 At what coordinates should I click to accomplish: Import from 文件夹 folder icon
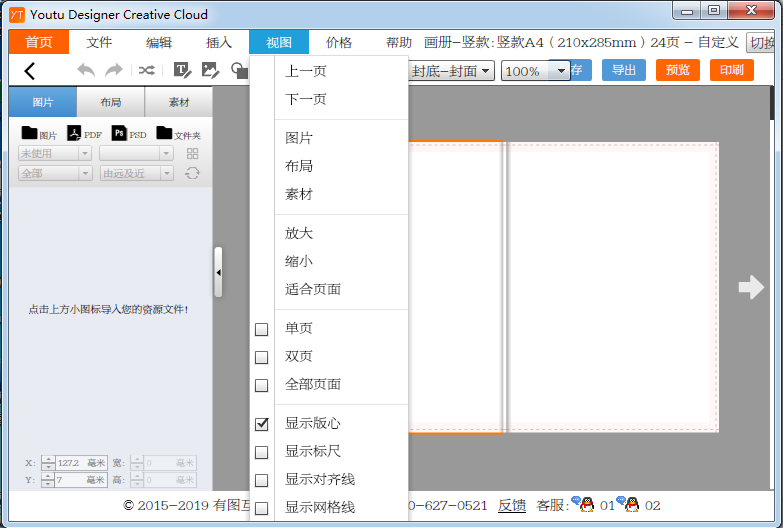pyautogui.click(x=164, y=133)
